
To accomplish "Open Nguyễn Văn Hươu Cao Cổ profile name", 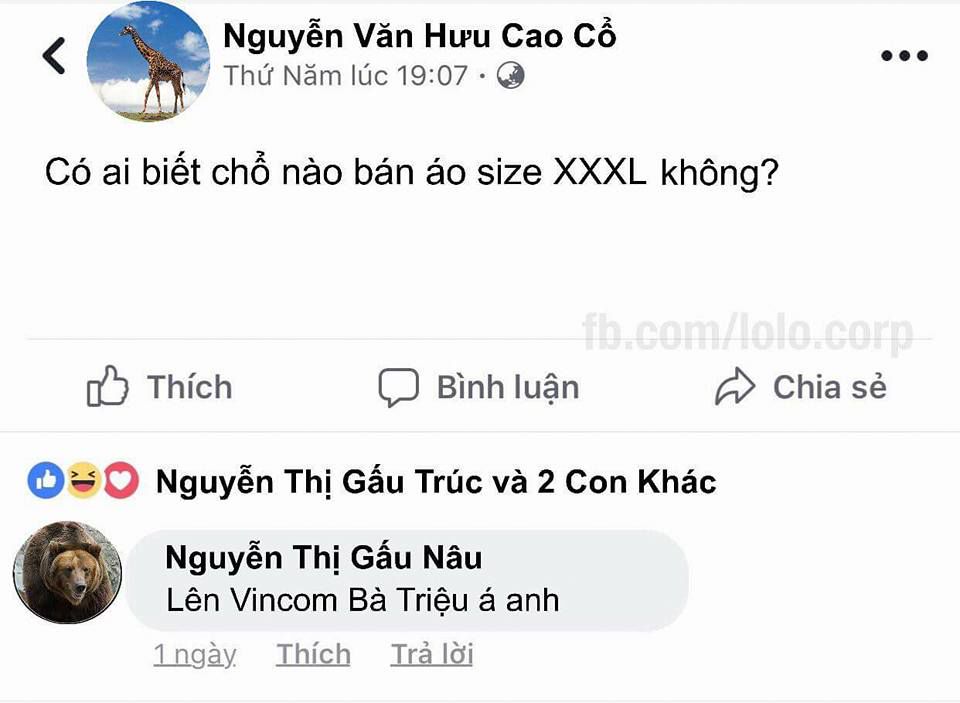I will 419,36.
